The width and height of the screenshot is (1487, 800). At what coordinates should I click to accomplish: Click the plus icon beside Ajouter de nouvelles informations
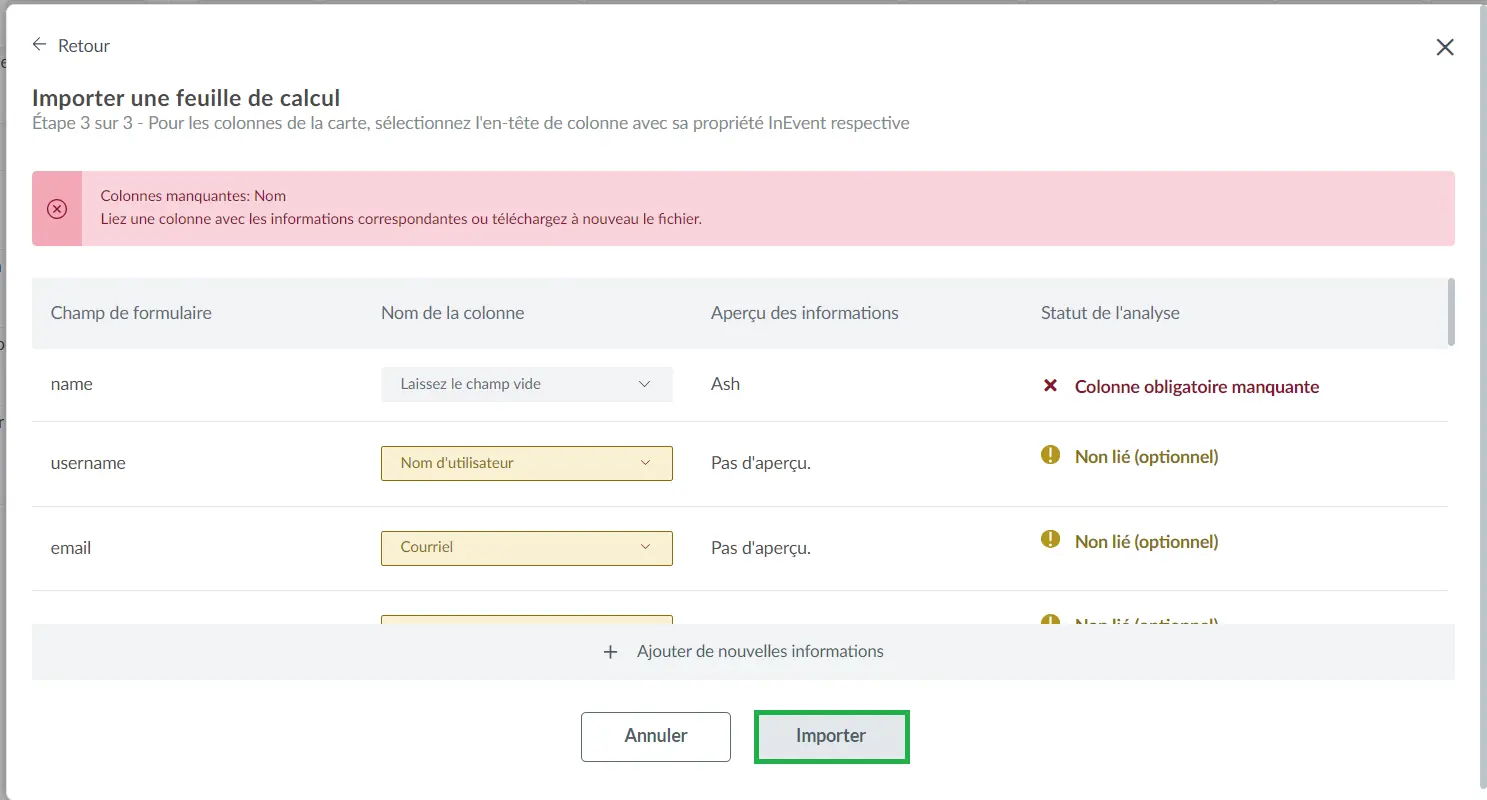click(611, 652)
